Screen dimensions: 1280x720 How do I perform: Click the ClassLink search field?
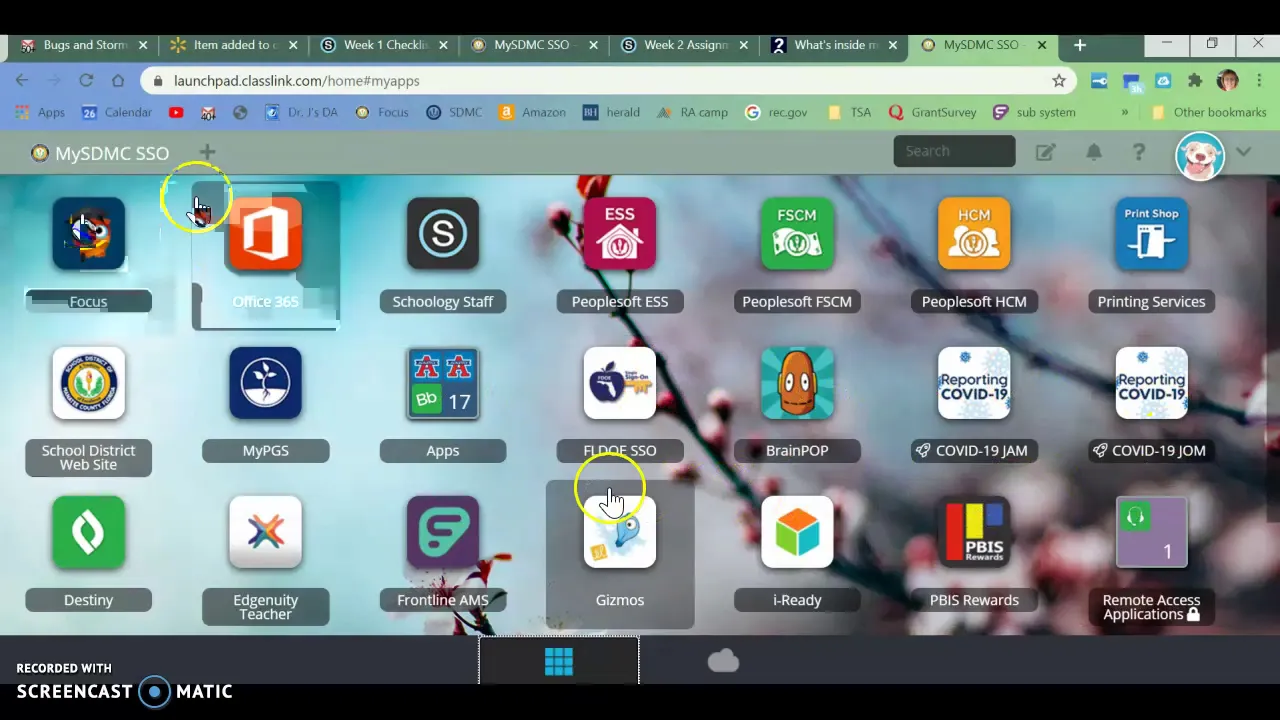point(954,151)
